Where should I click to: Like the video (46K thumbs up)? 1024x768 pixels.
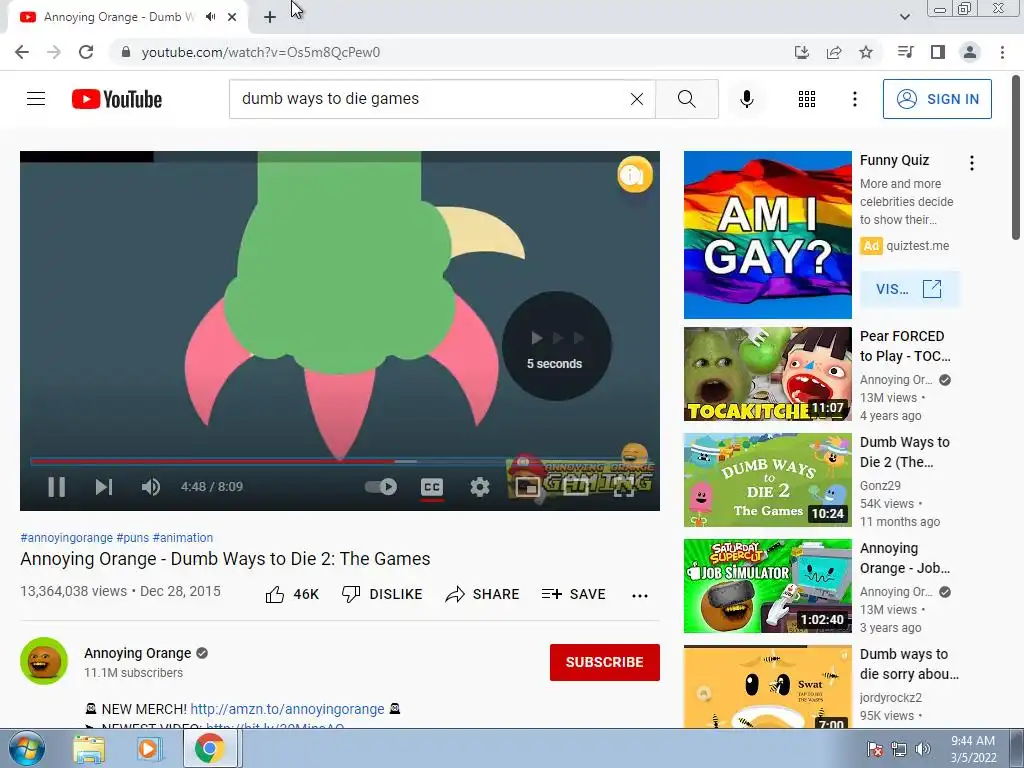pyautogui.click(x=292, y=594)
